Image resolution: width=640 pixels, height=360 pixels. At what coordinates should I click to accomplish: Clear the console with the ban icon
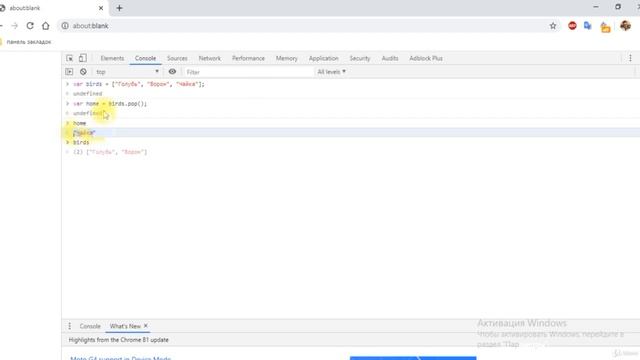click(83, 72)
